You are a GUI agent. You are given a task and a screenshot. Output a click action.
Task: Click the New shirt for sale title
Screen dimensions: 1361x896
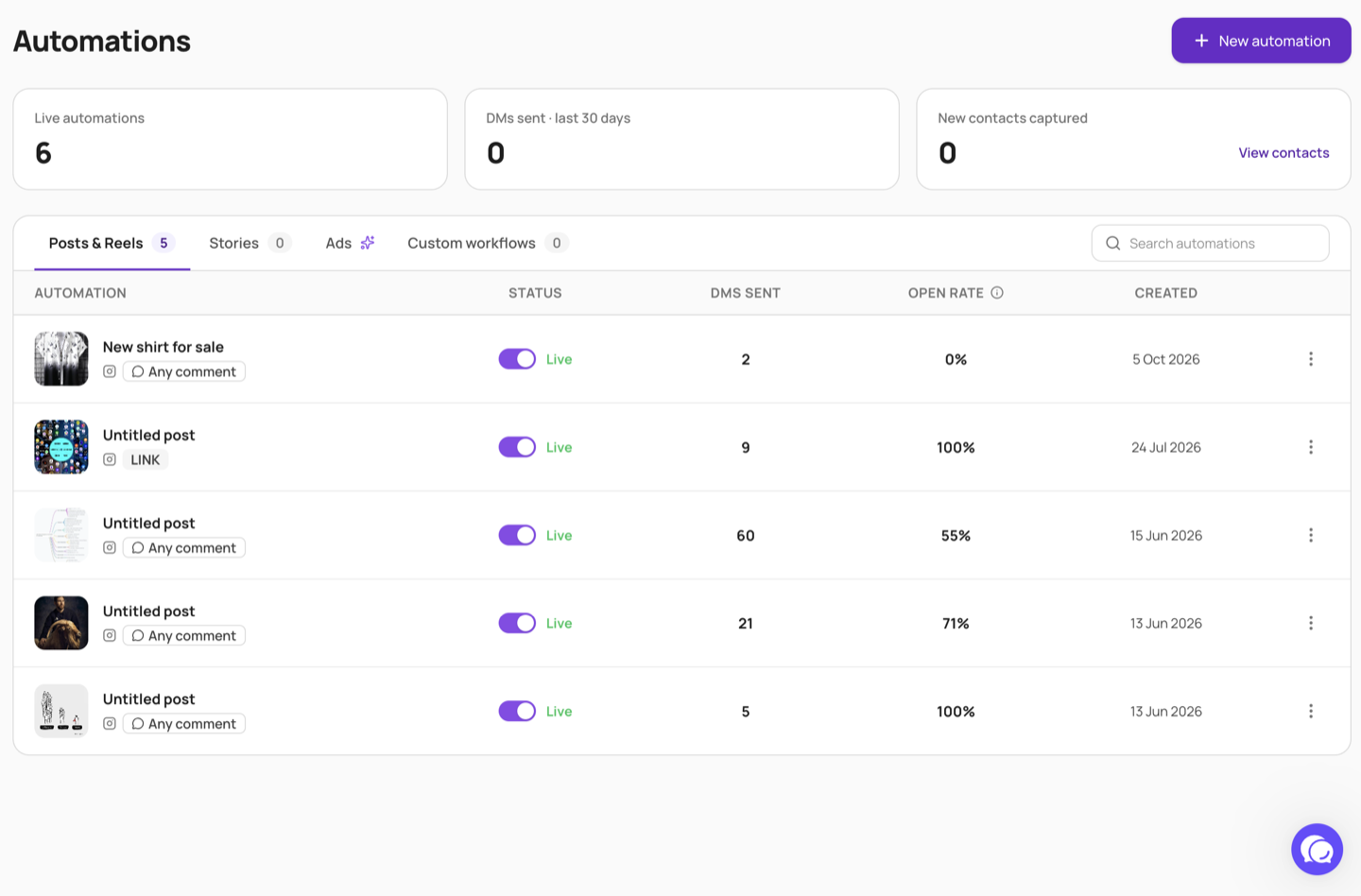[x=164, y=347]
